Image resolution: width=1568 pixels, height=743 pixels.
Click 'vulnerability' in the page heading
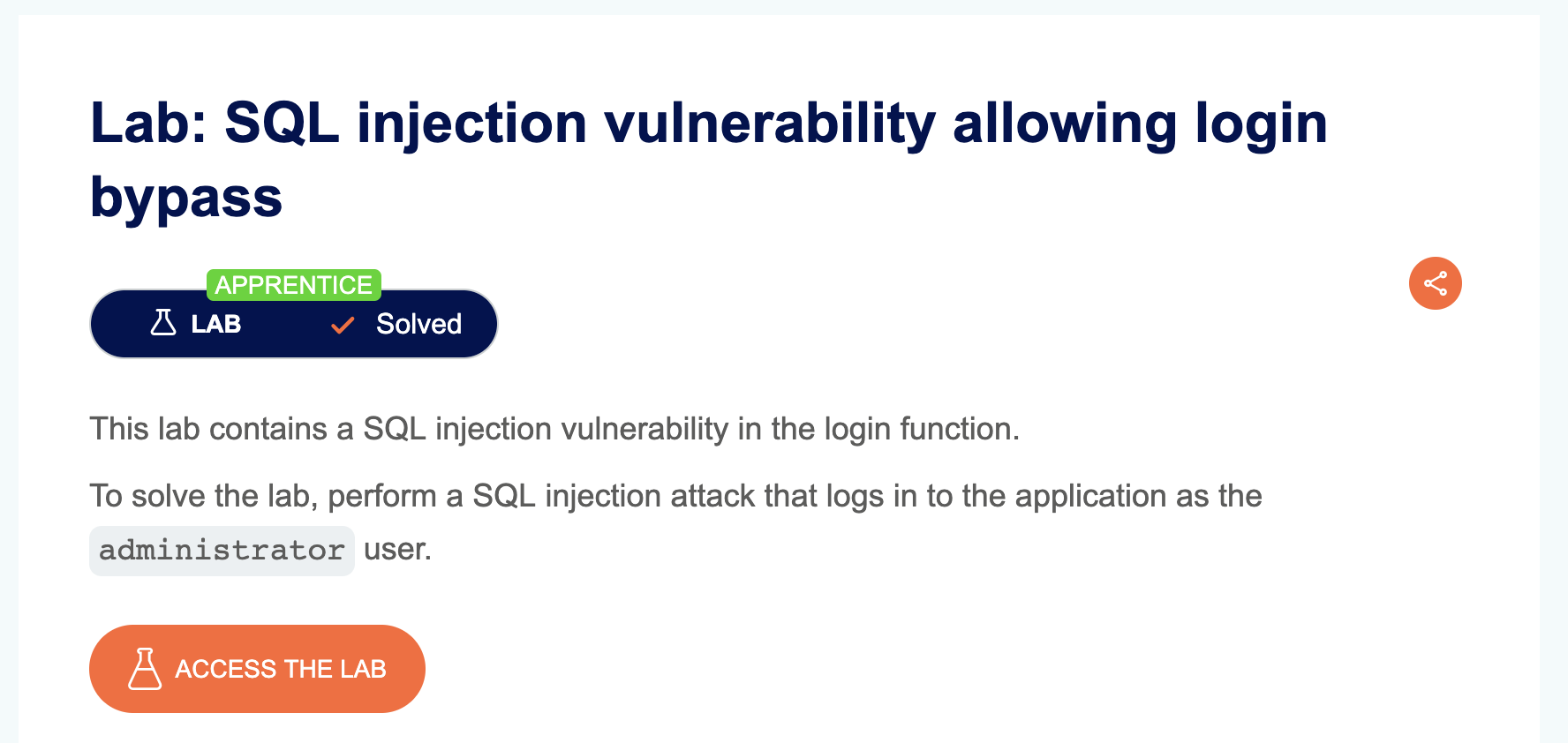(x=769, y=124)
